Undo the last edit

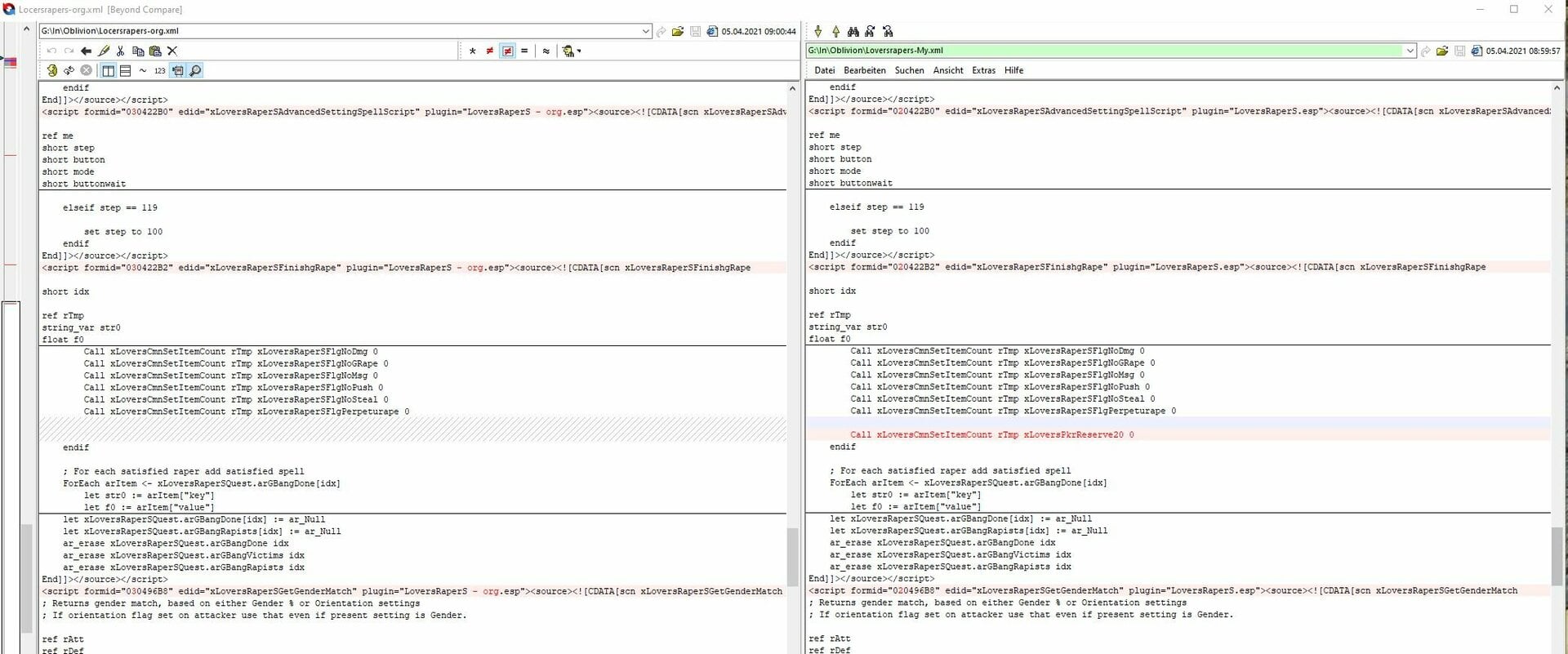(x=51, y=51)
